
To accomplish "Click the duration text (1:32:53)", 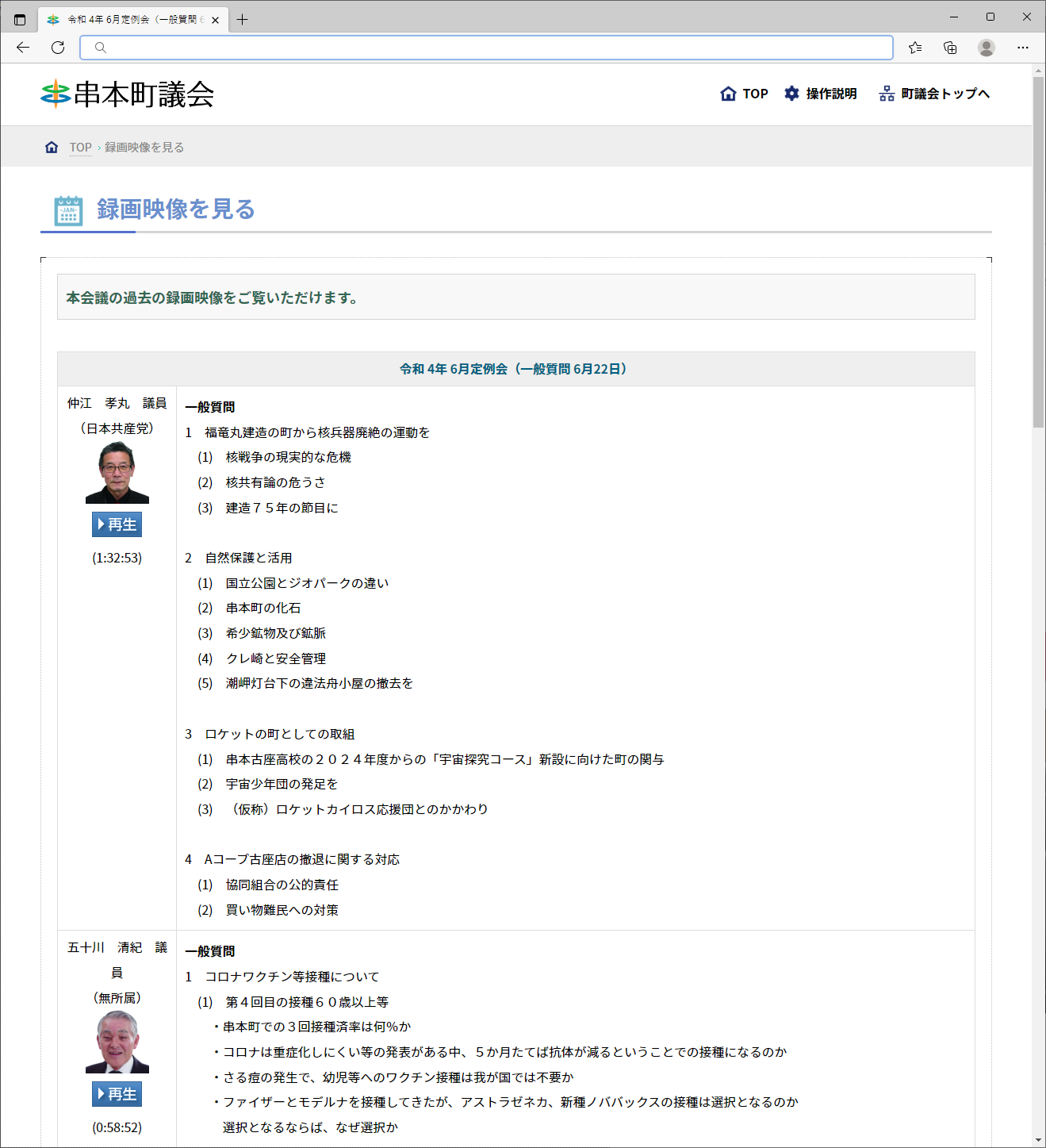I will pos(117,558).
